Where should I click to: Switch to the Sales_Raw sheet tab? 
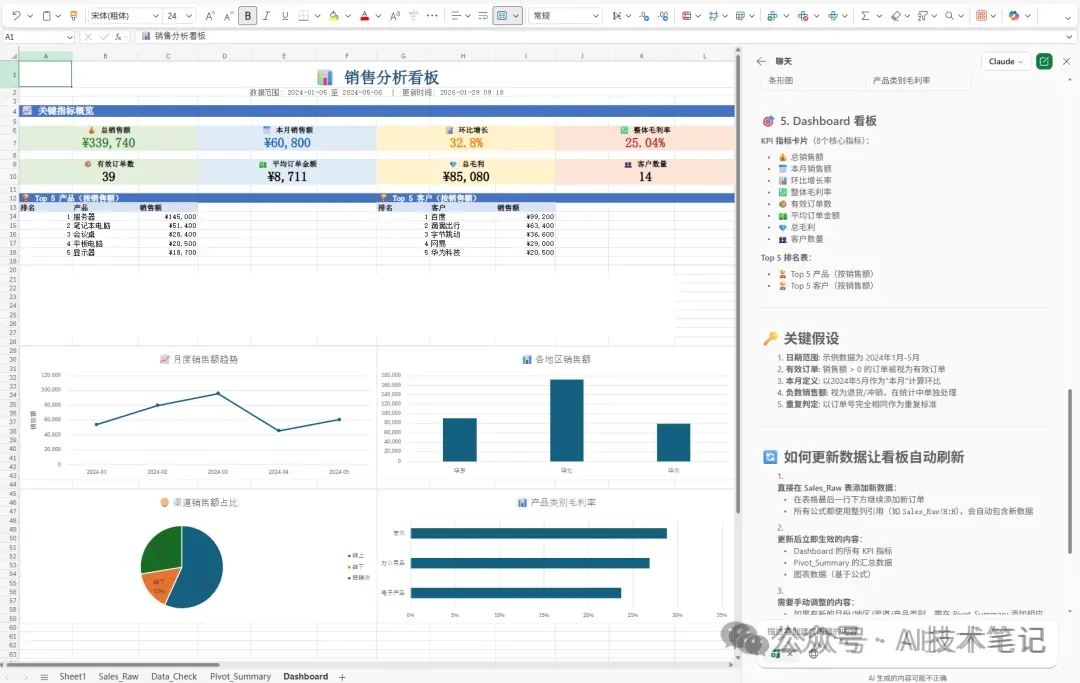118,677
